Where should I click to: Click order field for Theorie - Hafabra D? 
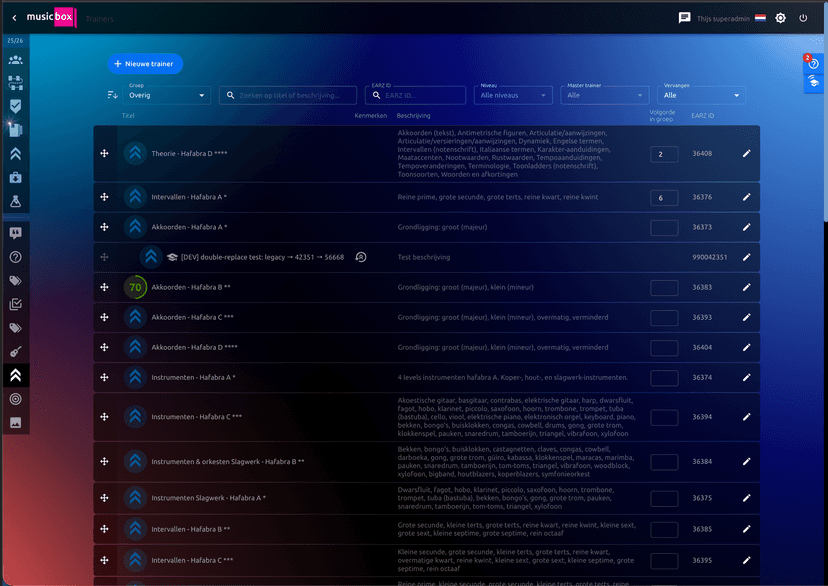[x=664, y=154]
